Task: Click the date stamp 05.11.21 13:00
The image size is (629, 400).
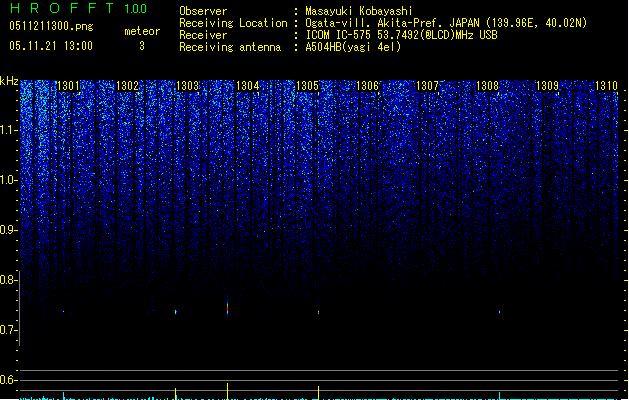Action: click(51, 46)
